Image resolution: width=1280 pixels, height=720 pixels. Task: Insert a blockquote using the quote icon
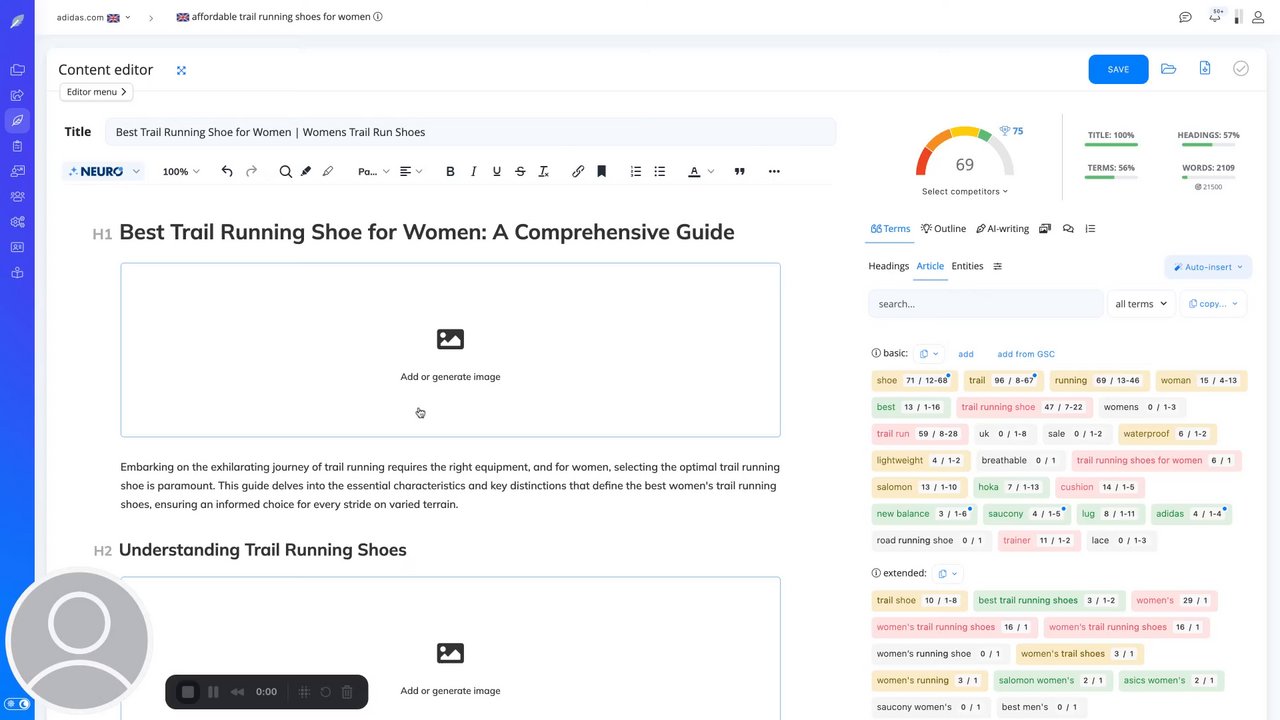pyautogui.click(x=740, y=172)
